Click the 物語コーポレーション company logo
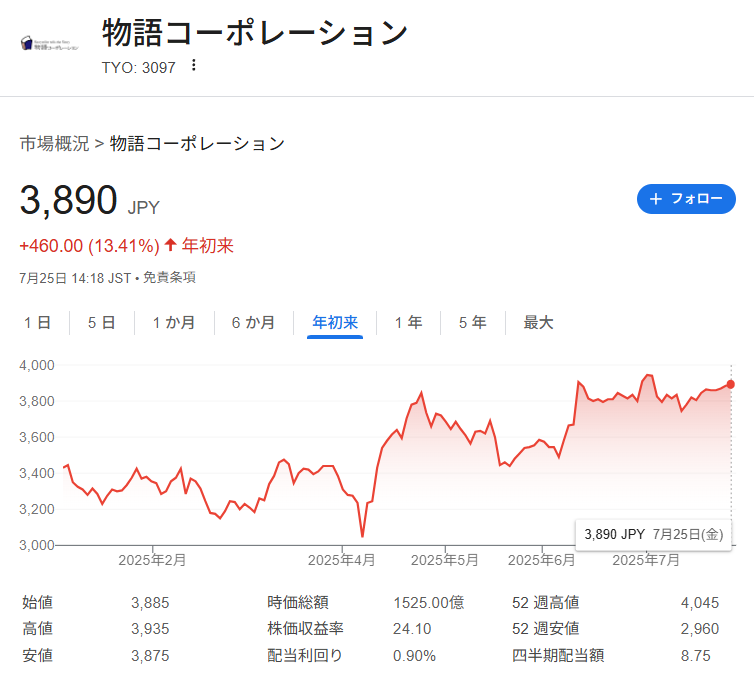Screen dimensions: 754x682 (x=49, y=44)
